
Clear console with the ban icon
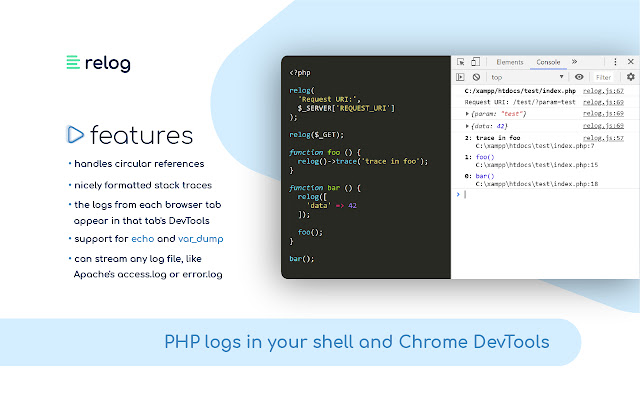pos(476,77)
